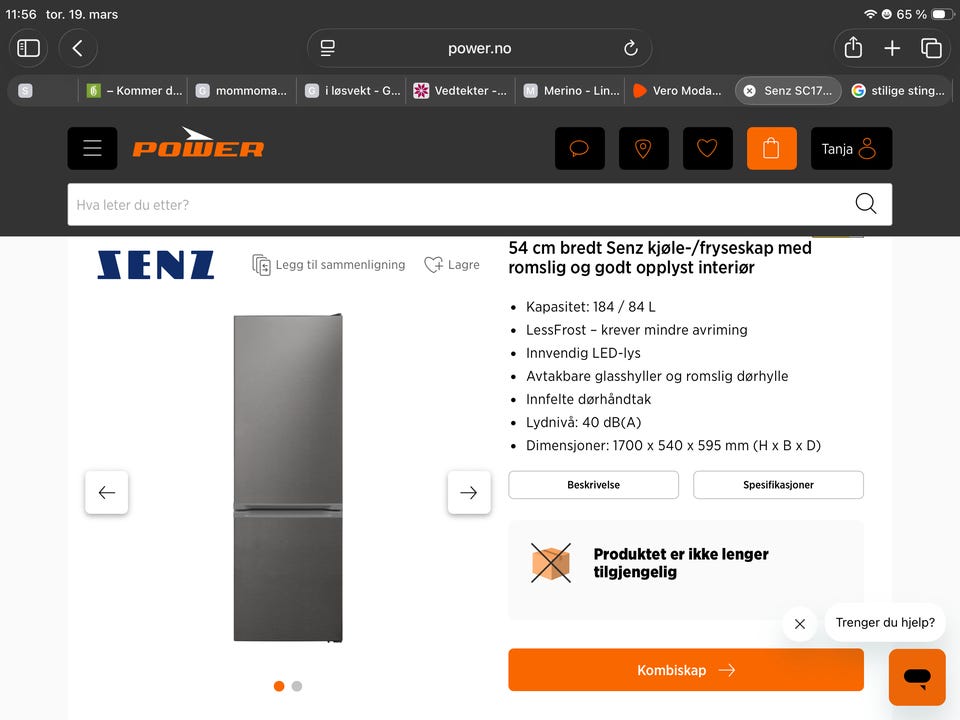Screen dimensions: 960x720
Task: Open the favorites heart icon
Action: point(707,148)
